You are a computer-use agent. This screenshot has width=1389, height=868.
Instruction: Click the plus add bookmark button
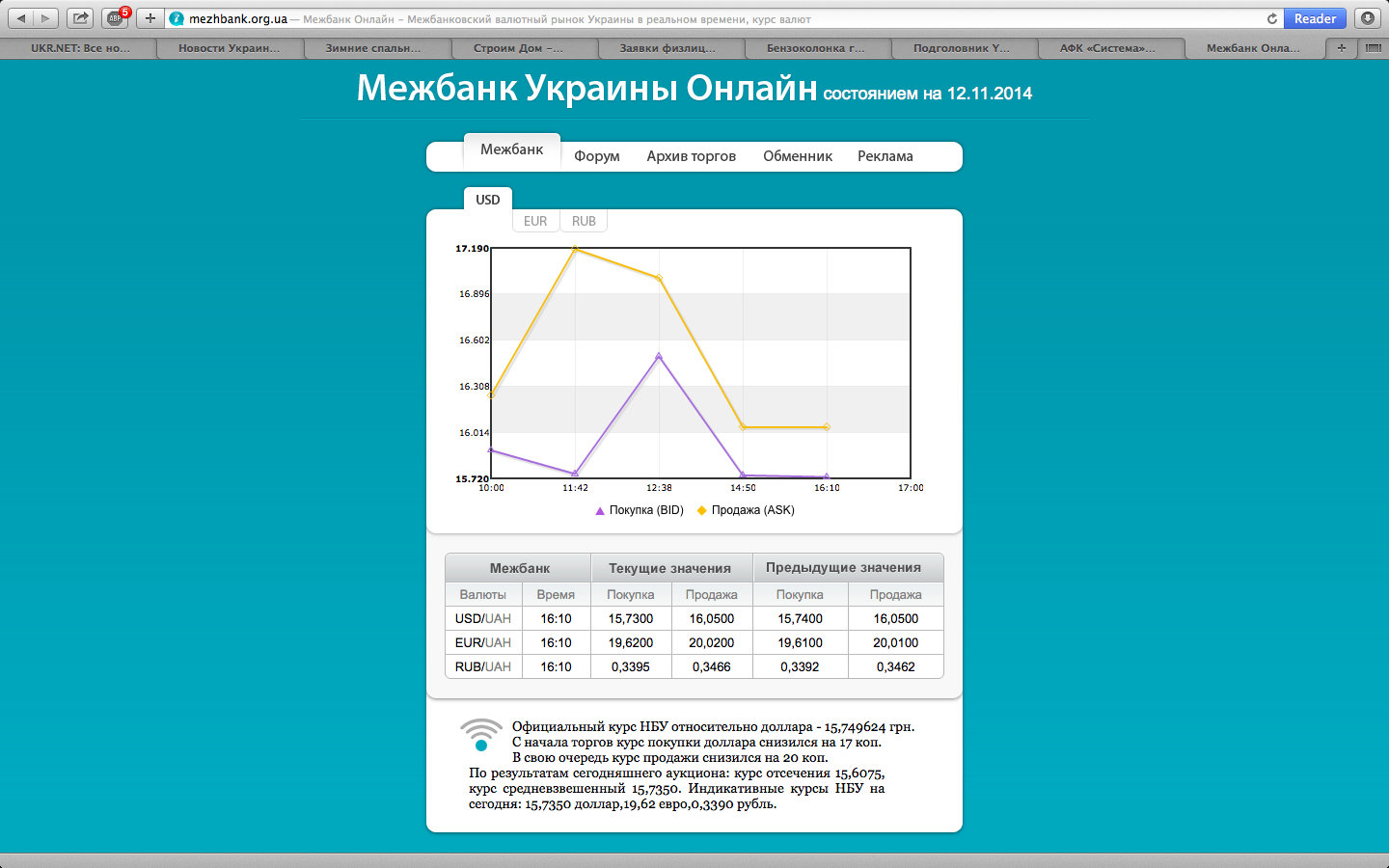150,18
